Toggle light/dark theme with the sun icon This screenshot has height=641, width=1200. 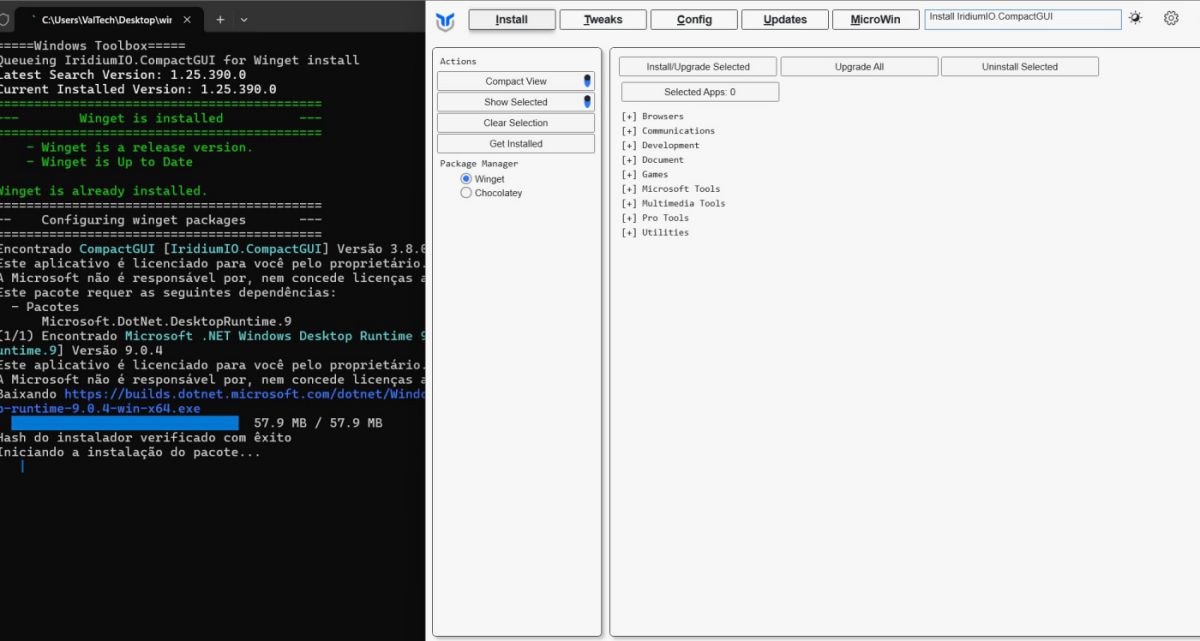click(1135, 18)
